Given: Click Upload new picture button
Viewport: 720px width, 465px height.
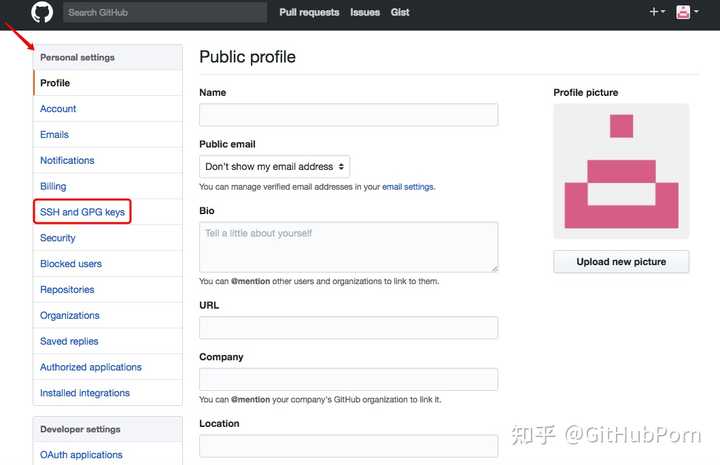Looking at the screenshot, I should pos(621,262).
